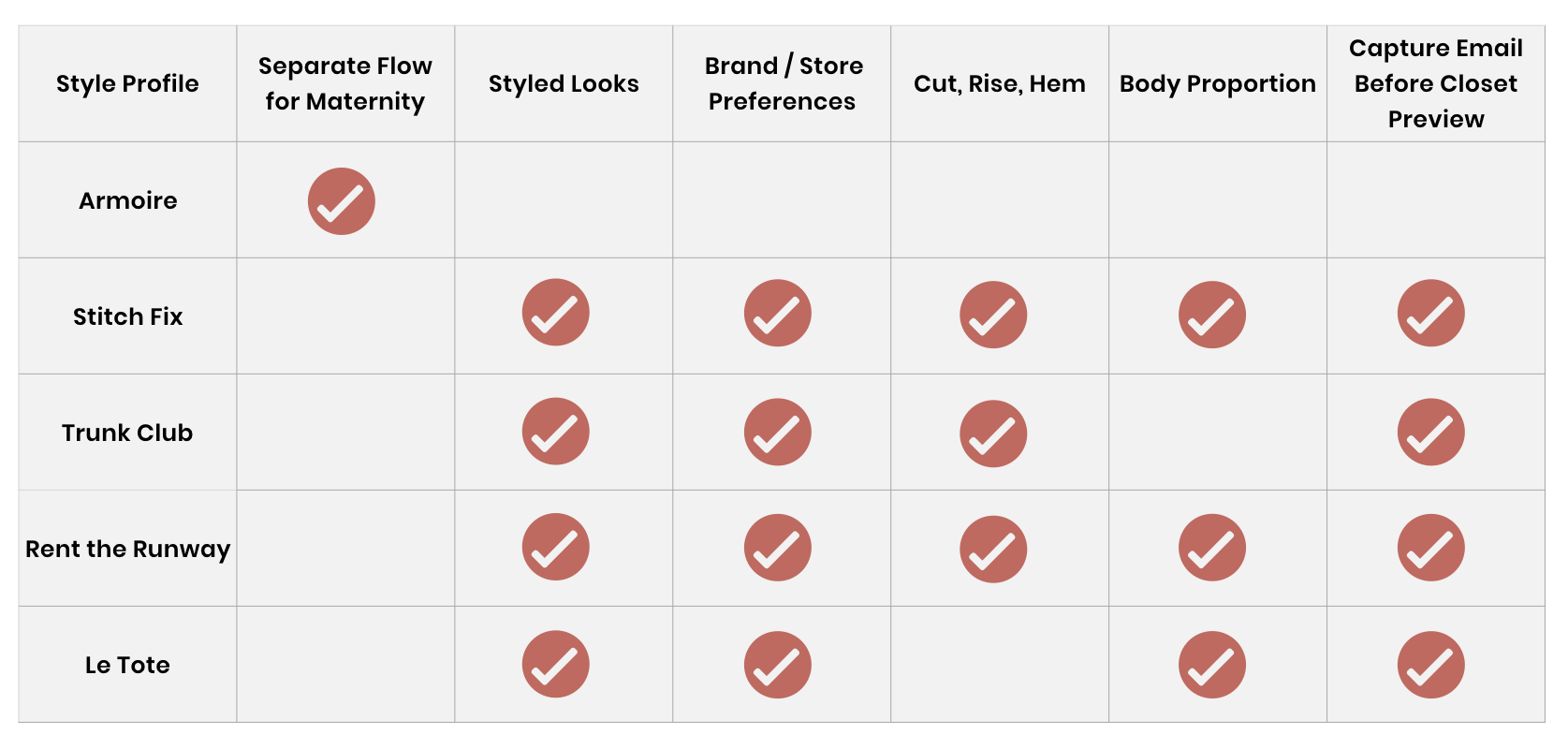1568x749 pixels.
Task: Click Stitch Fix Cut, Rise, Hem checkmark
Action: (x=993, y=315)
